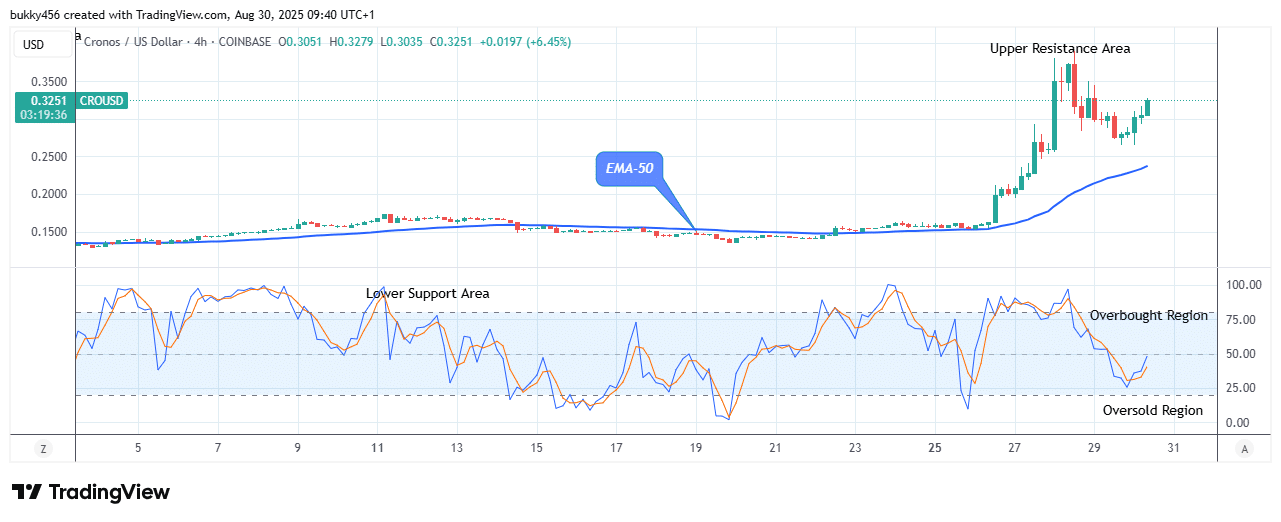Image resolution: width=1281 pixels, height=522 pixels.
Task: Click the 25.00 oscillator axis label
Action: tap(1242, 388)
